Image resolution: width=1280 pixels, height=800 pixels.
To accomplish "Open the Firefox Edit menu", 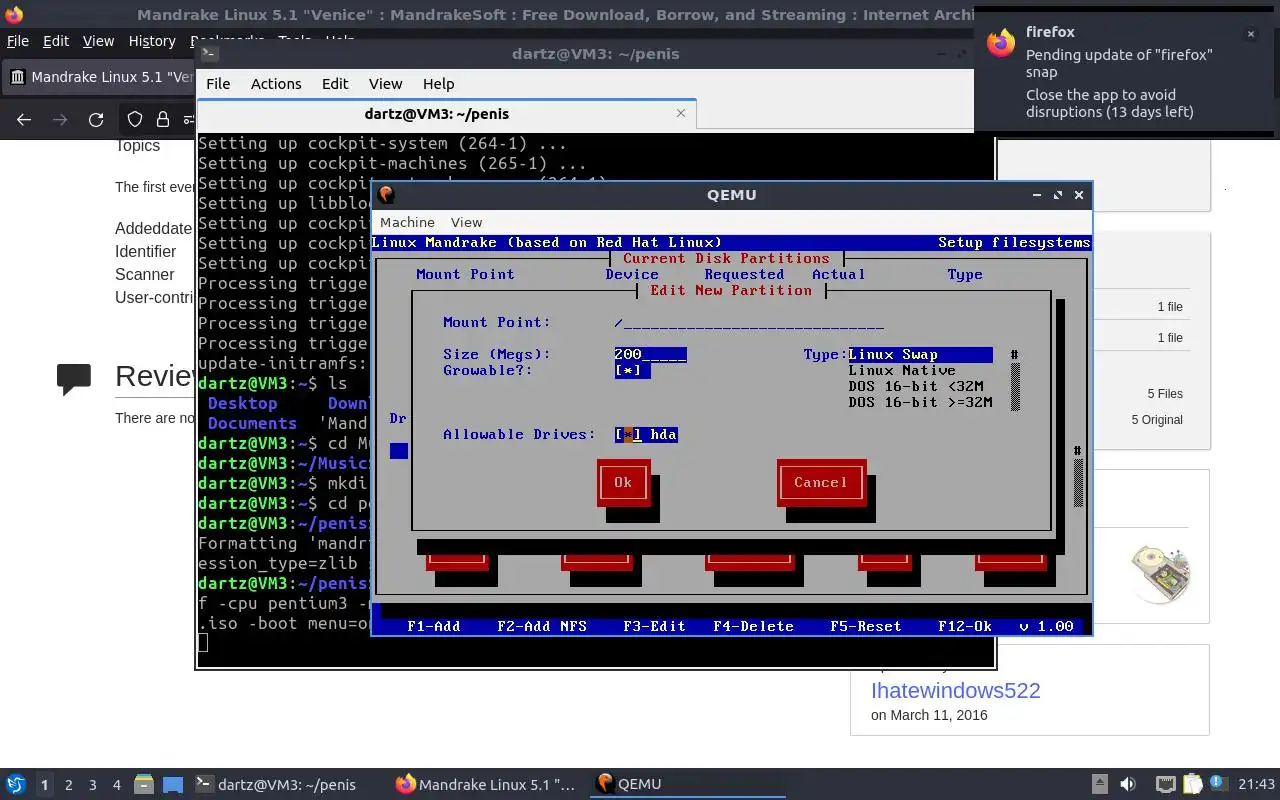I will click(x=56, y=41).
